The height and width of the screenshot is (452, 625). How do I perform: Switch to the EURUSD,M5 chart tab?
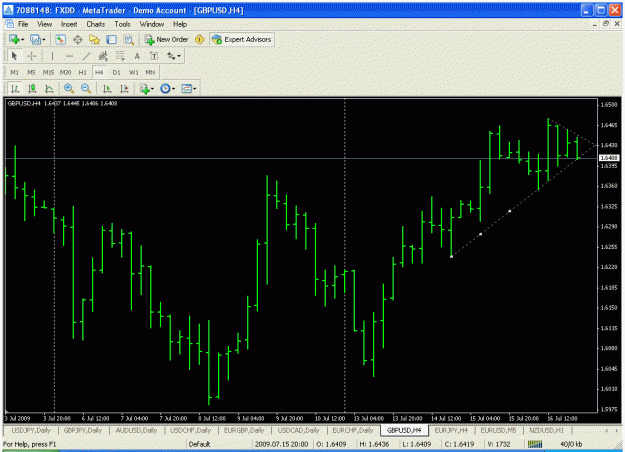pyautogui.click(x=498, y=430)
